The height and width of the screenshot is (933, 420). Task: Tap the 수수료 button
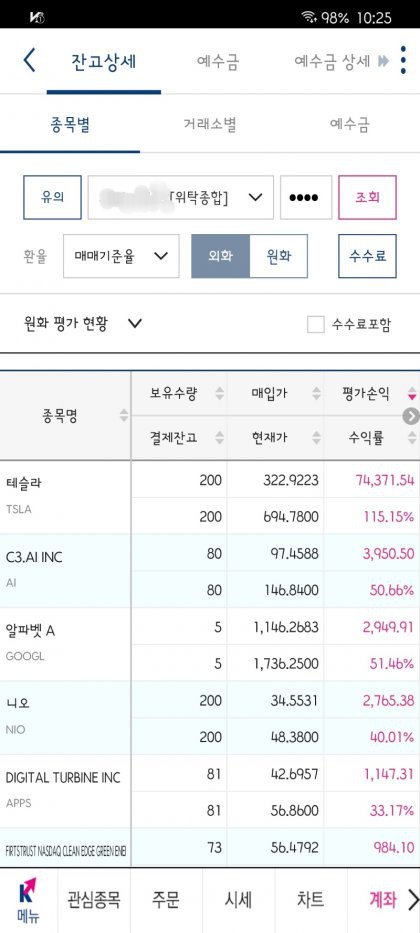point(367,256)
